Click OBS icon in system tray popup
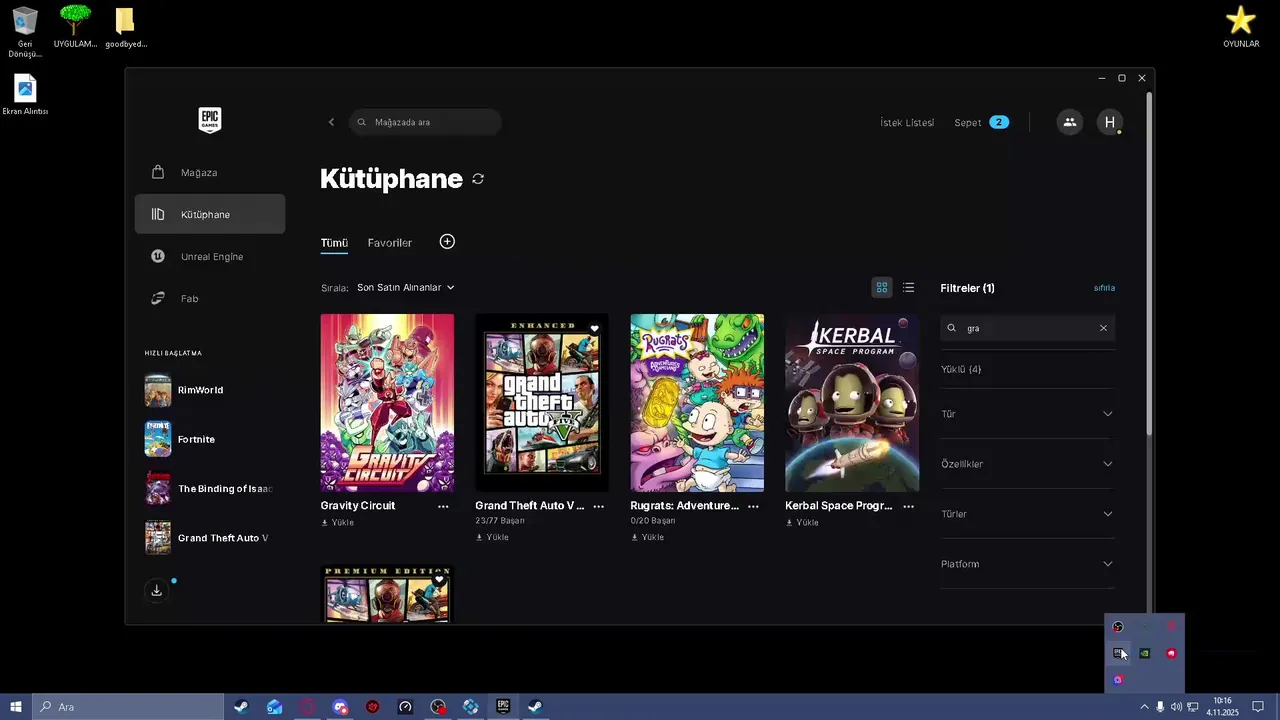Viewport: 1280px width, 720px height. tap(1118, 627)
